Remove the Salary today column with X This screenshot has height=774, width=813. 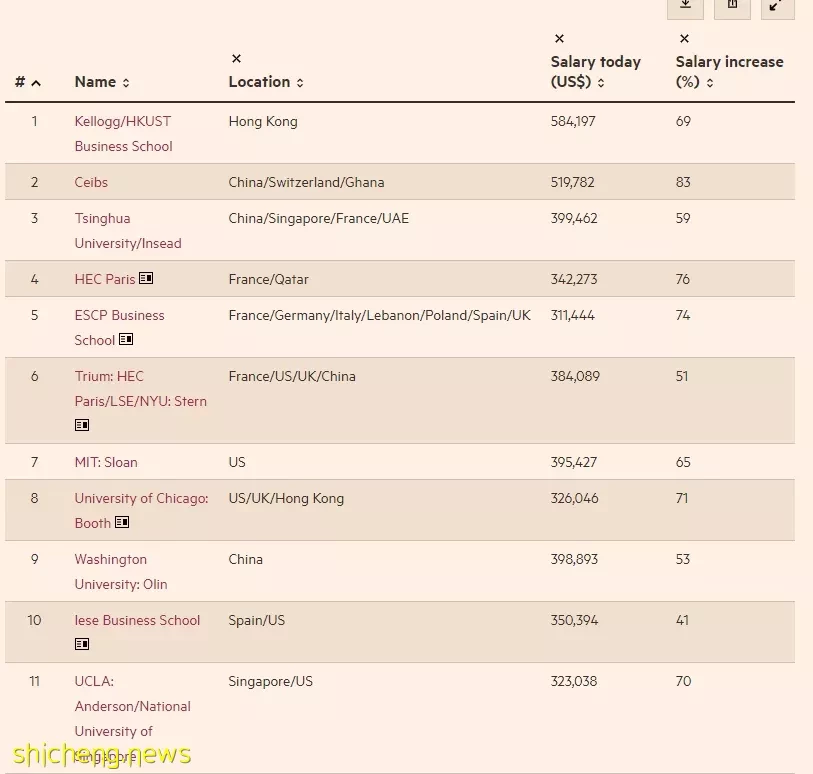559,38
